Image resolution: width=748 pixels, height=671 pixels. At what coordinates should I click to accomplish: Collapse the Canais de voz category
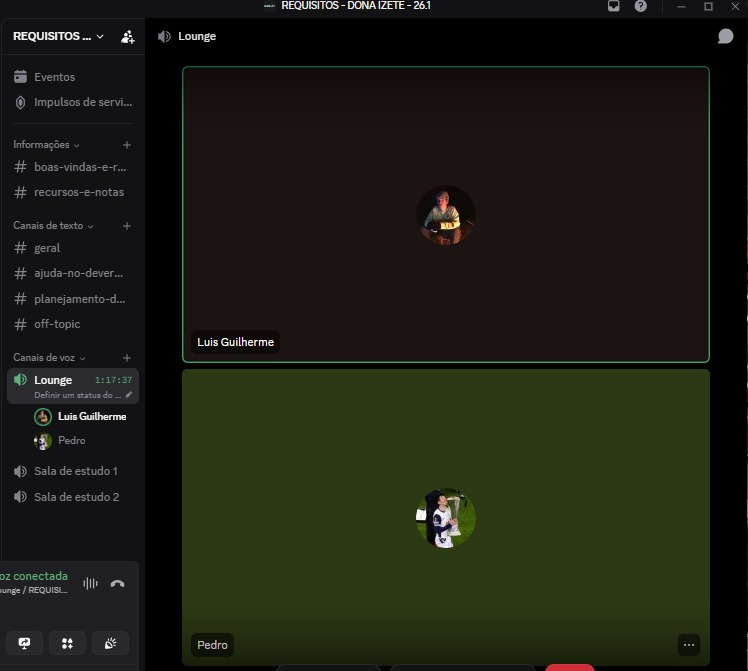49,358
